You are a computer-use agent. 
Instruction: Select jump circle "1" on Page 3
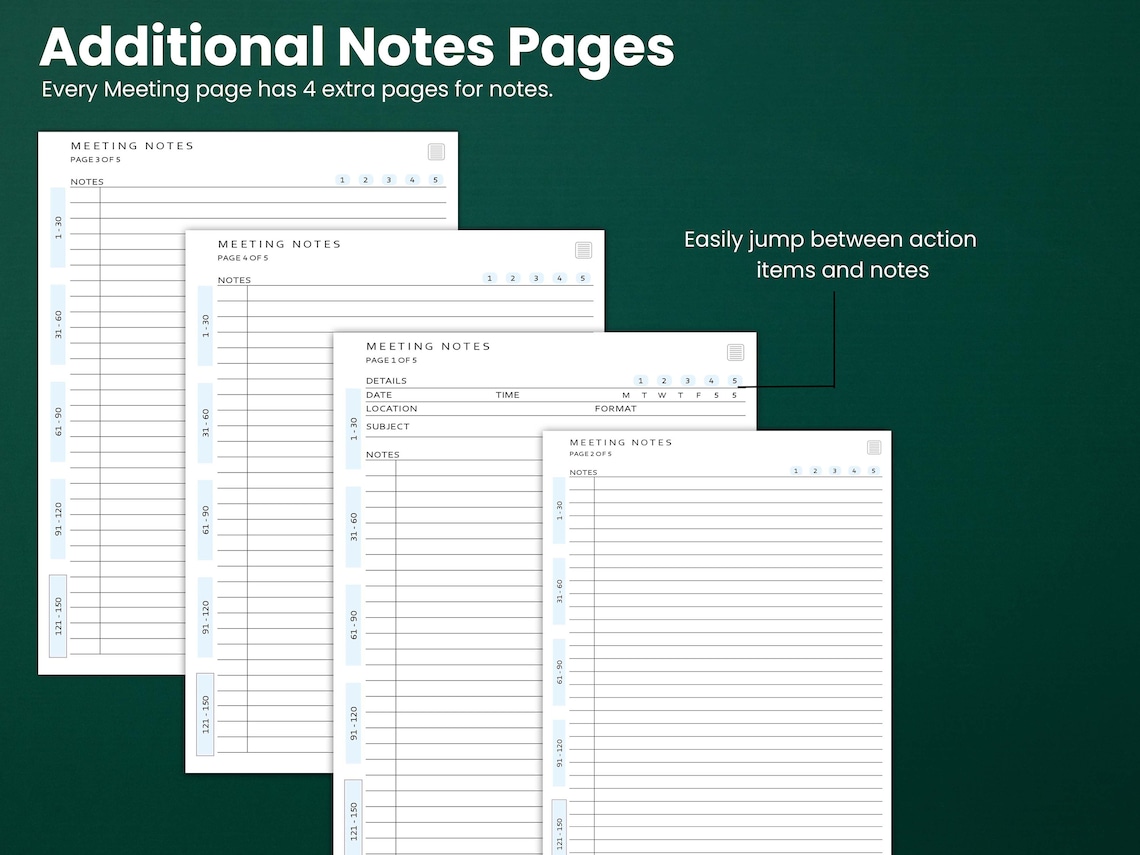click(x=342, y=180)
